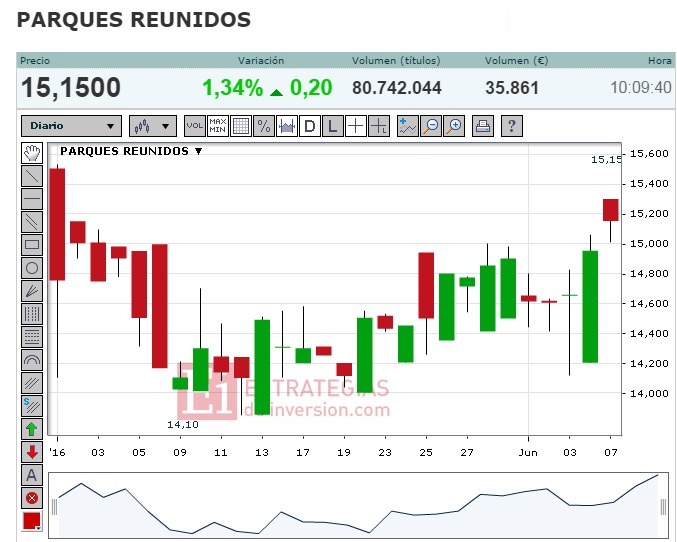
Task: Toggle the range overview panel button
Action: coord(287,126)
